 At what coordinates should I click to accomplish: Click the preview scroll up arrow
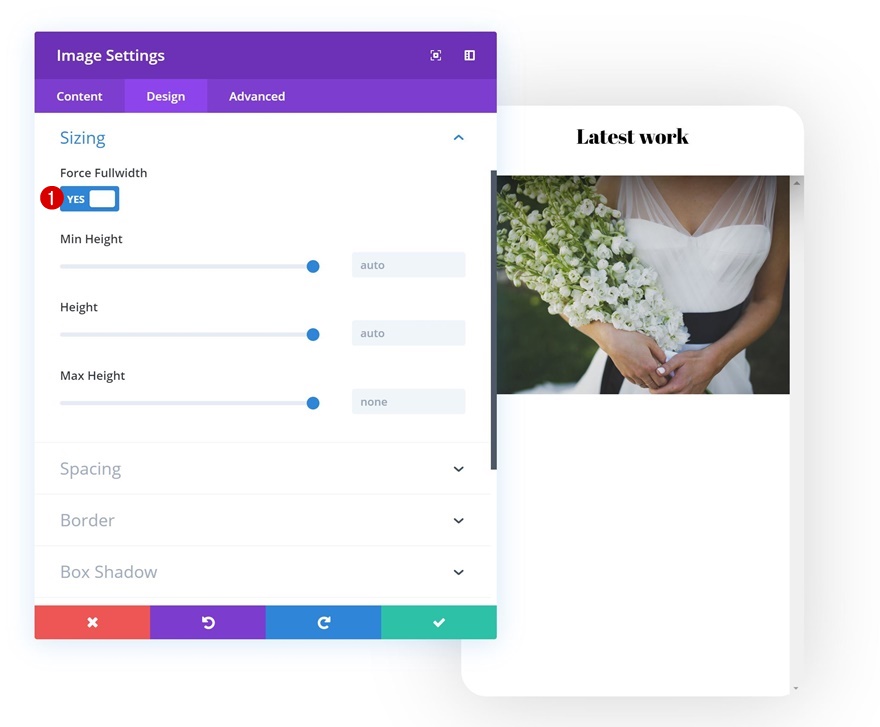(x=796, y=183)
